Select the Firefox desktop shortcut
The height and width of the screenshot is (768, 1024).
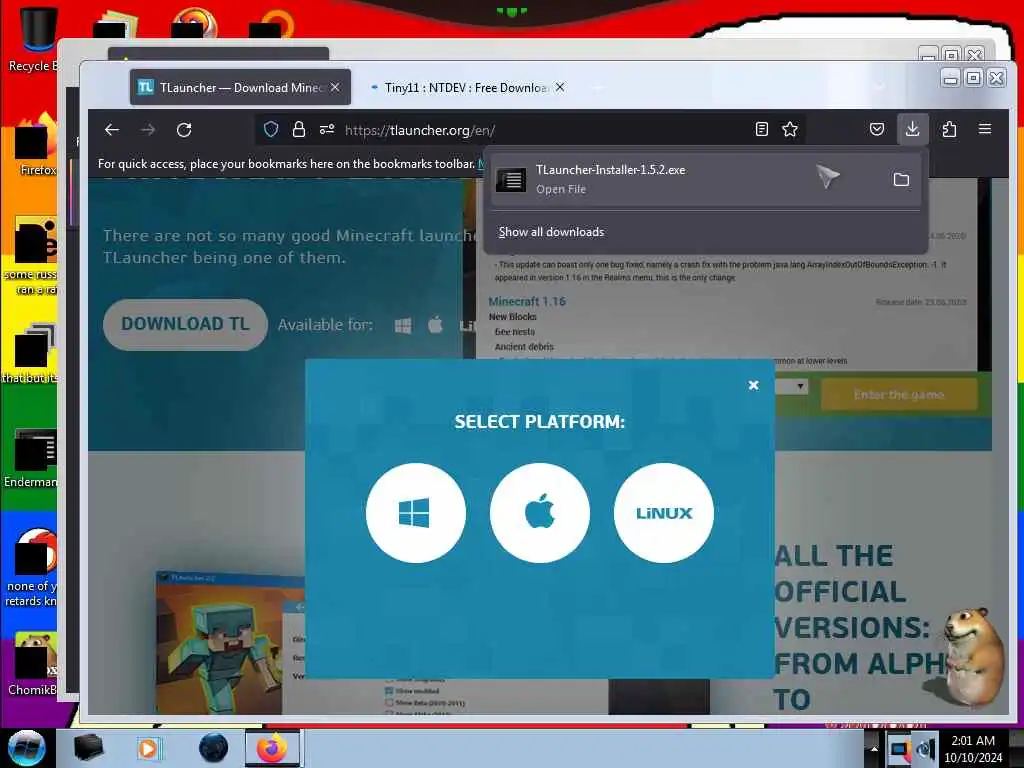[37, 145]
